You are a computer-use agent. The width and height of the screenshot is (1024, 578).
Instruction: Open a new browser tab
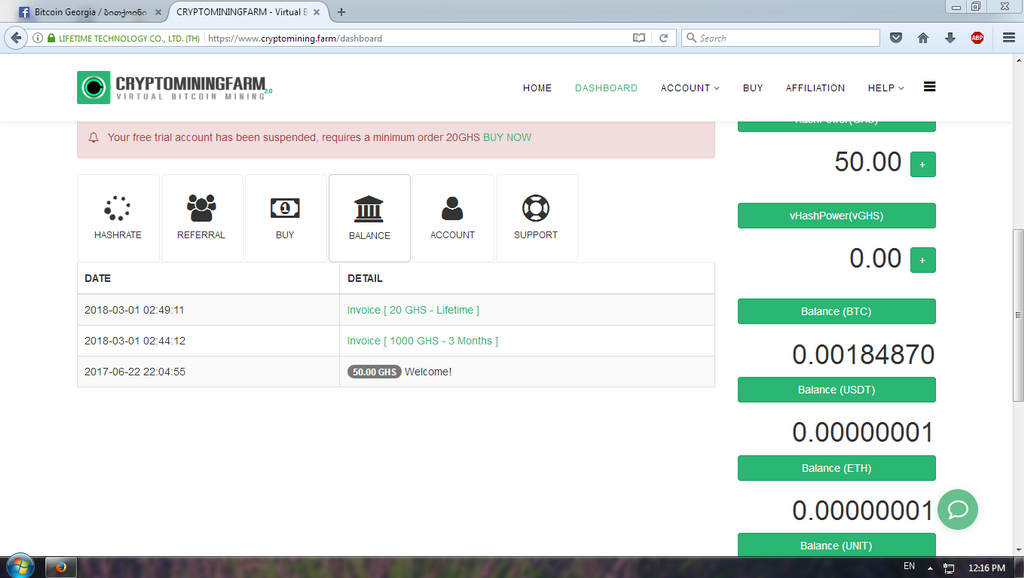[341, 12]
